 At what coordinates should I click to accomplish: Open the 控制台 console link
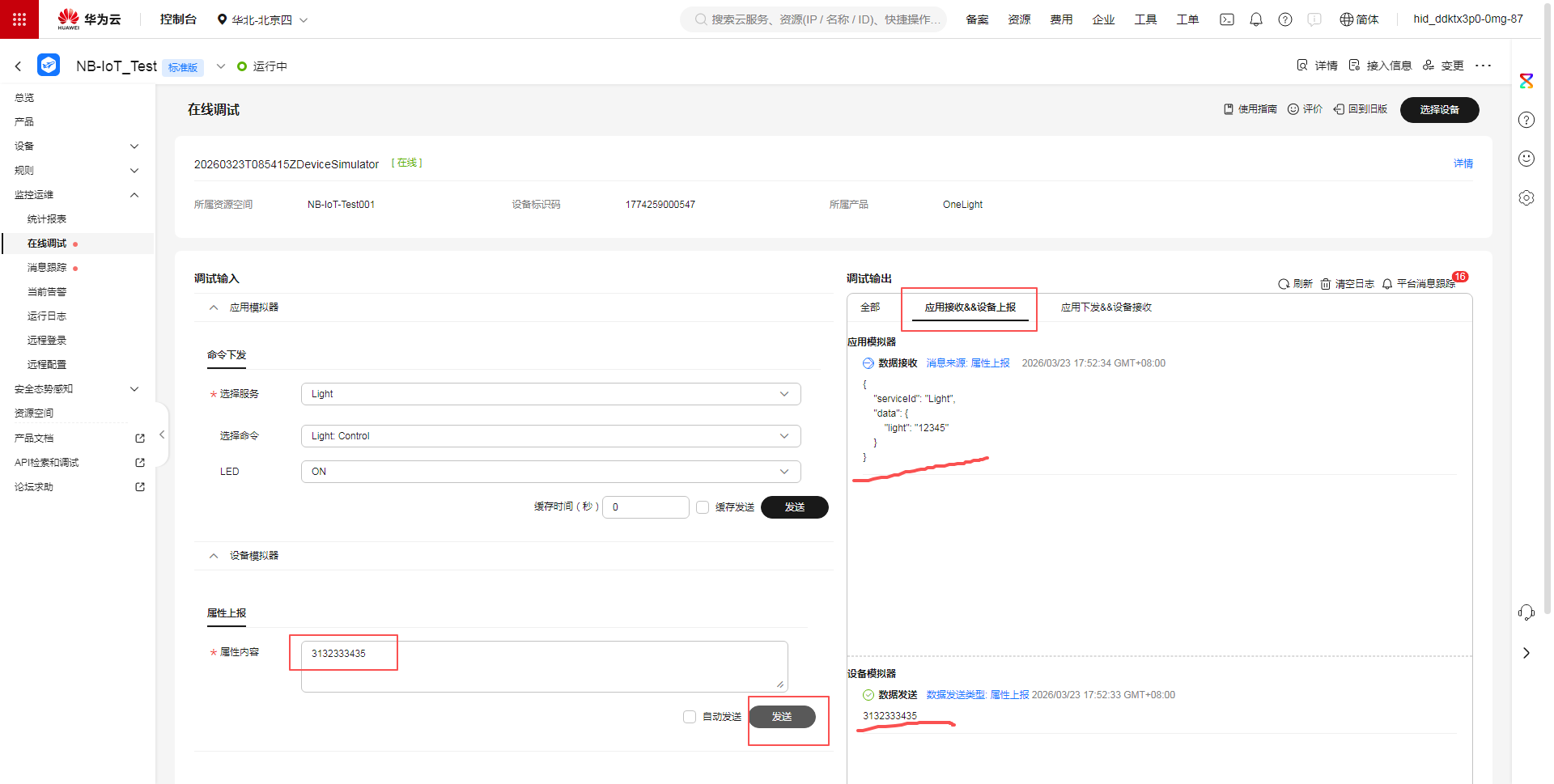pyautogui.click(x=178, y=19)
